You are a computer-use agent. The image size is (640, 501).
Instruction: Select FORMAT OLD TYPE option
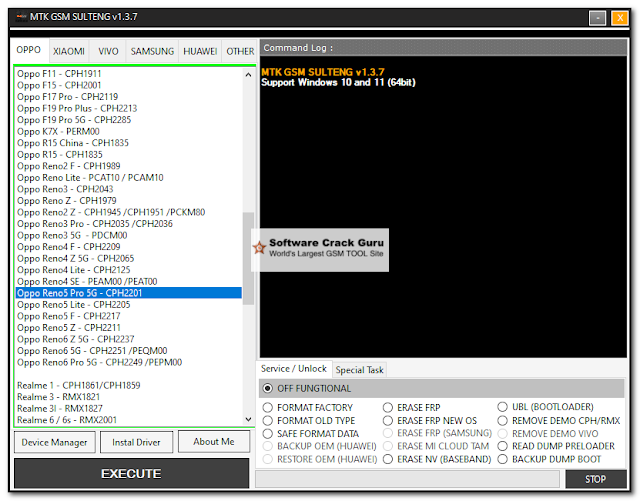[267, 421]
